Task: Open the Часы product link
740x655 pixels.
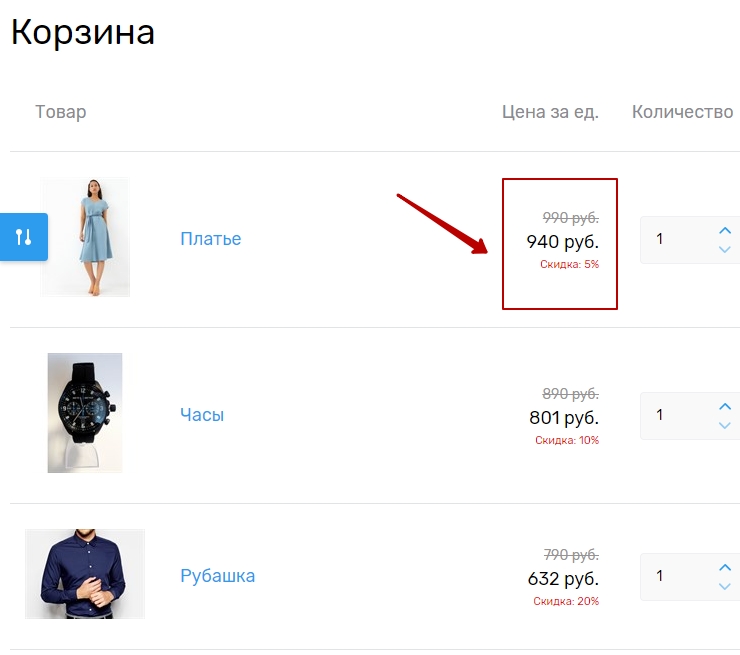Action: coord(202,415)
